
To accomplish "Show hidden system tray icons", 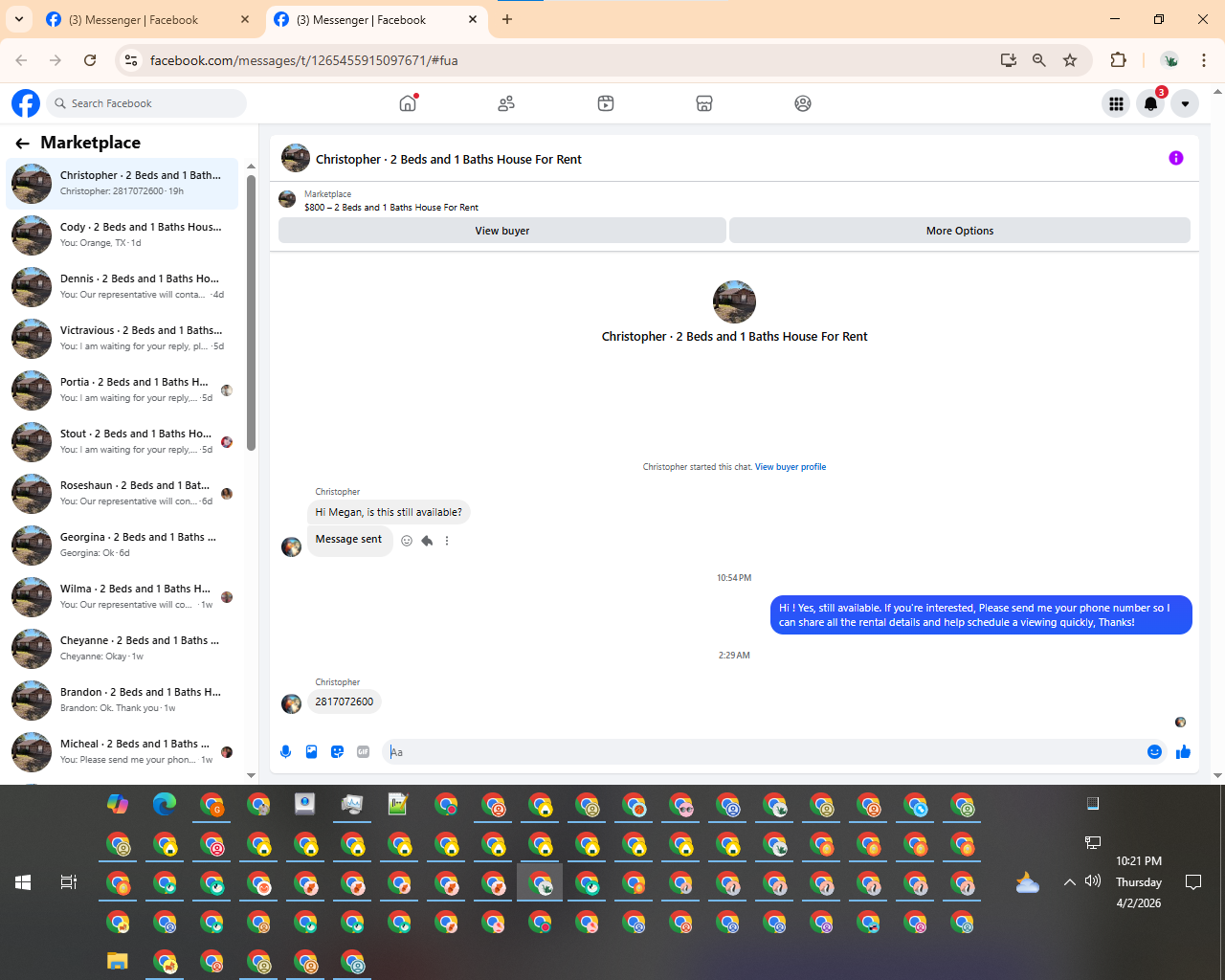I will tap(1070, 882).
